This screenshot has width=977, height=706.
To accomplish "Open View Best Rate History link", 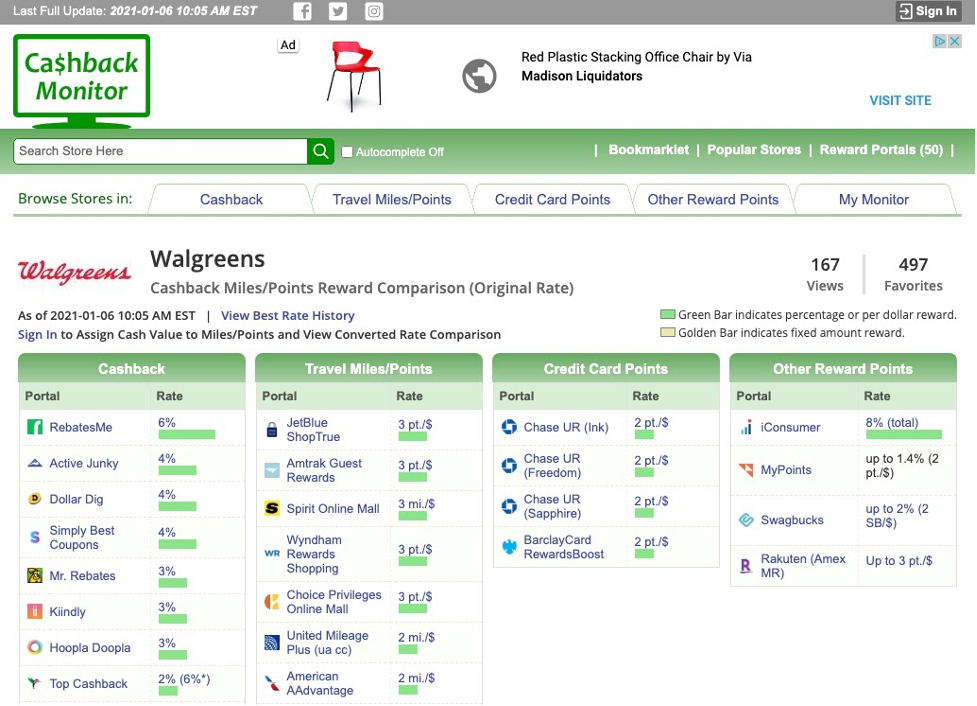I will point(288,315).
